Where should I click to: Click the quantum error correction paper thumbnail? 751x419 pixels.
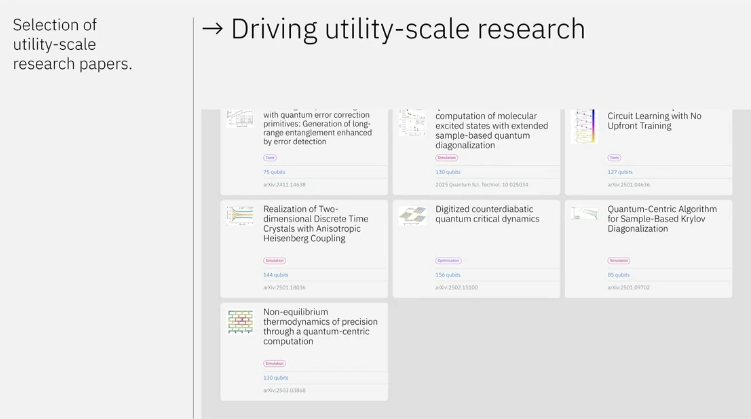[239, 118]
